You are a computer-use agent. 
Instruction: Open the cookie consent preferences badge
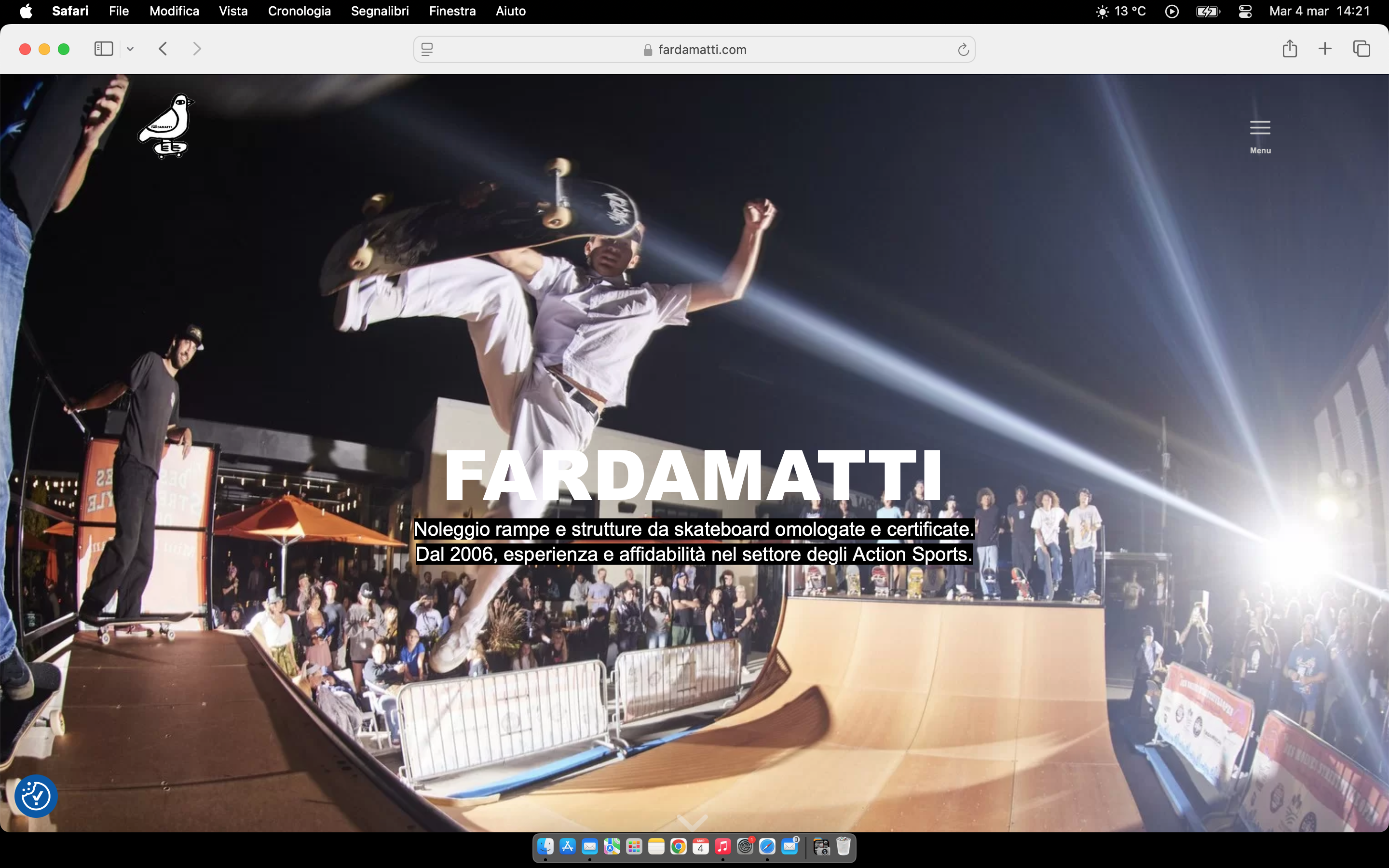click(x=36, y=796)
